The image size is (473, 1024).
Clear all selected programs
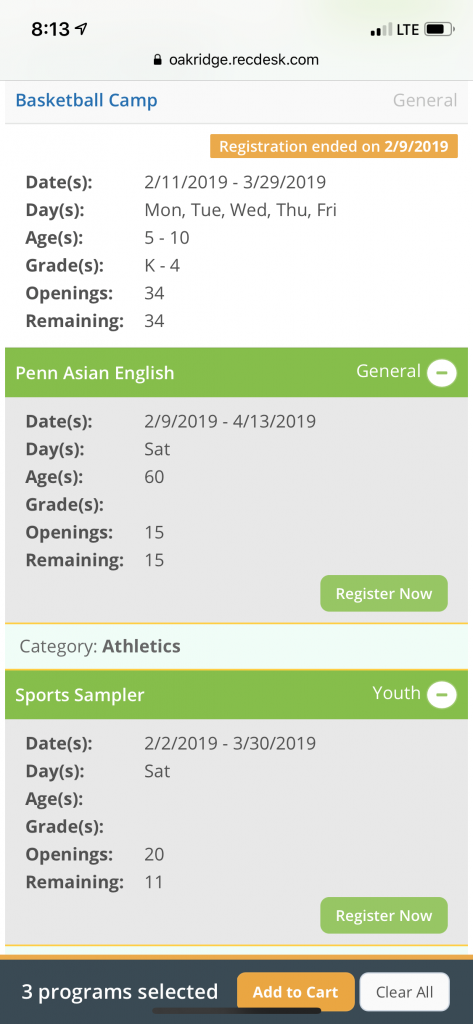pyautogui.click(x=404, y=992)
